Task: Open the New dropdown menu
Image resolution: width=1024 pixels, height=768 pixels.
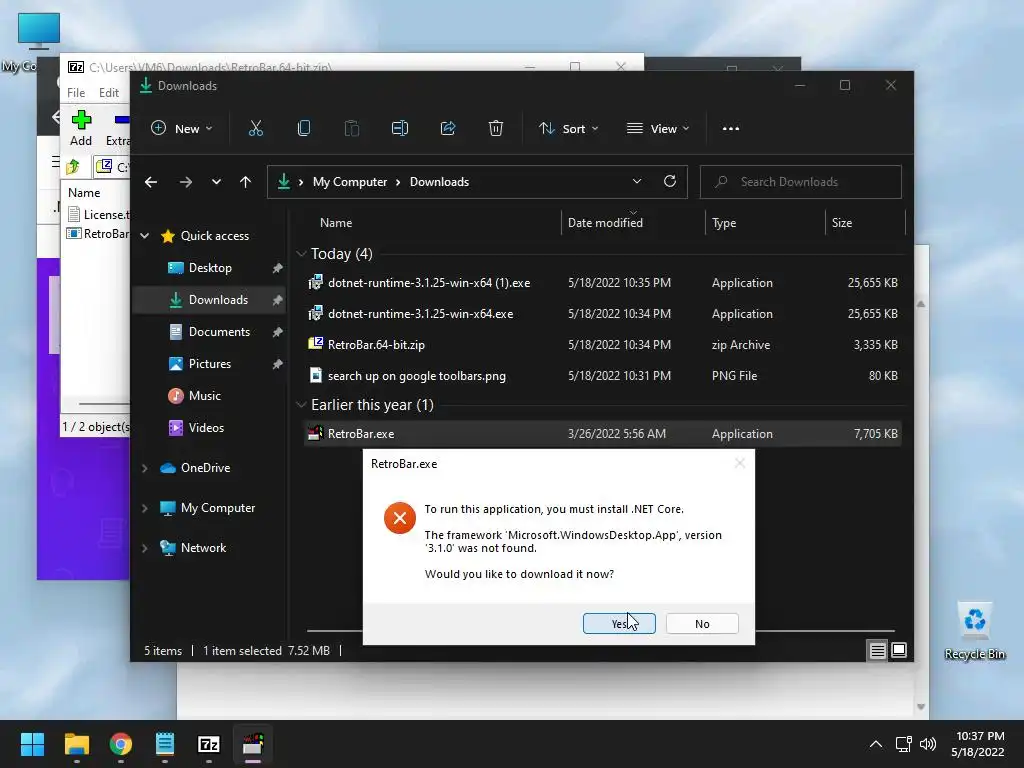Action: tap(182, 129)
